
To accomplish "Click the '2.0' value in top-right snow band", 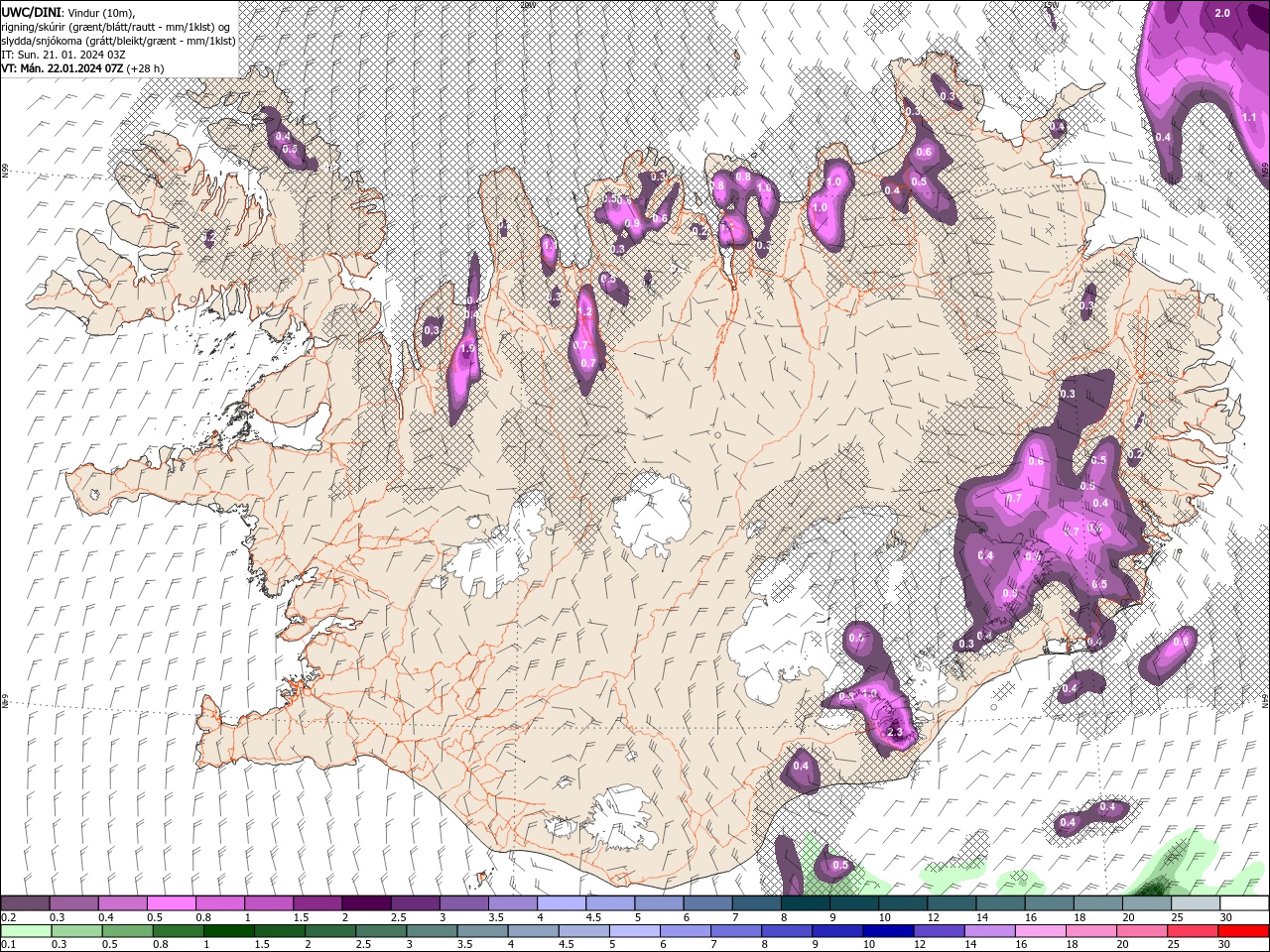I will click(x=1222, y=13).
